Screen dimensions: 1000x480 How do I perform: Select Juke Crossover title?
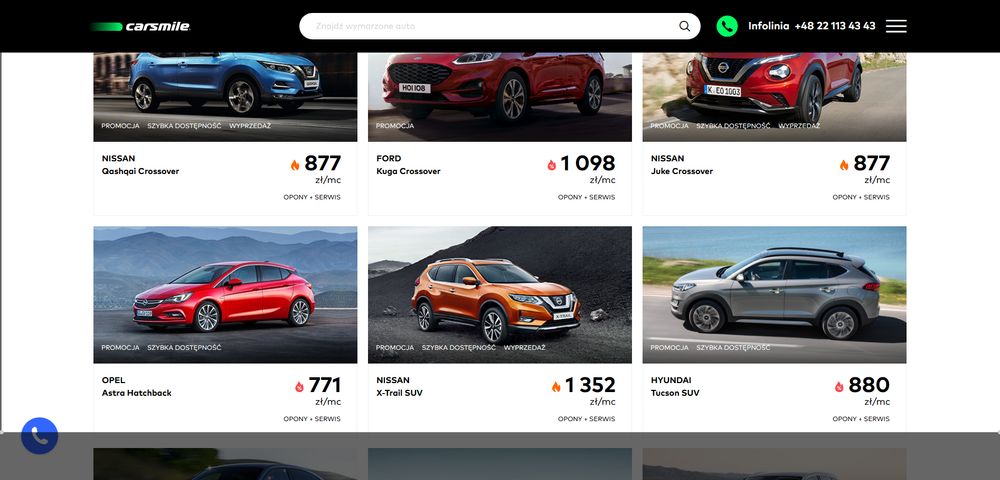pos(682,171)
